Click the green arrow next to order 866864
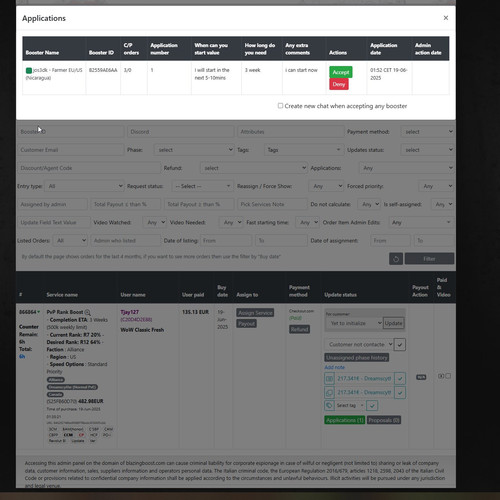Image resolution: width=500 pixels, height=500 pixels. click(39, 312)
